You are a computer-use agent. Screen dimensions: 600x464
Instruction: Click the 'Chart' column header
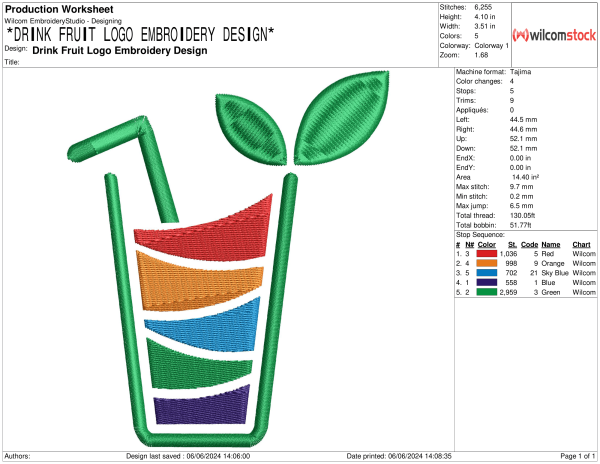tap(581, 244)
